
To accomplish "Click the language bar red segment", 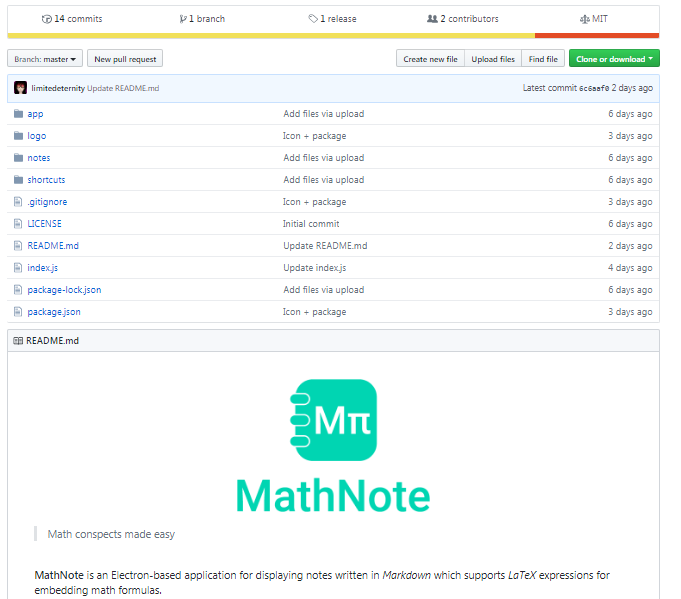I will click(597, 36).
